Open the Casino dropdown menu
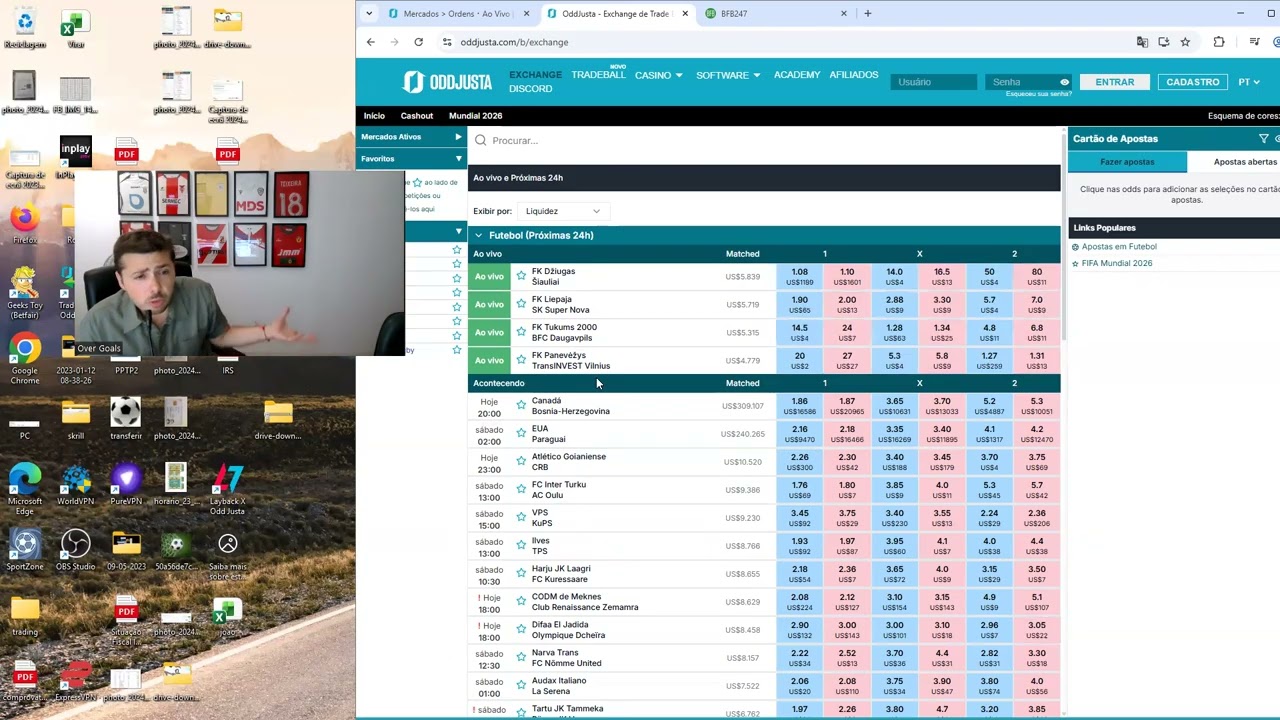Image resolution: width=1280 pixels, height=720 pixels. click(658, 75)
